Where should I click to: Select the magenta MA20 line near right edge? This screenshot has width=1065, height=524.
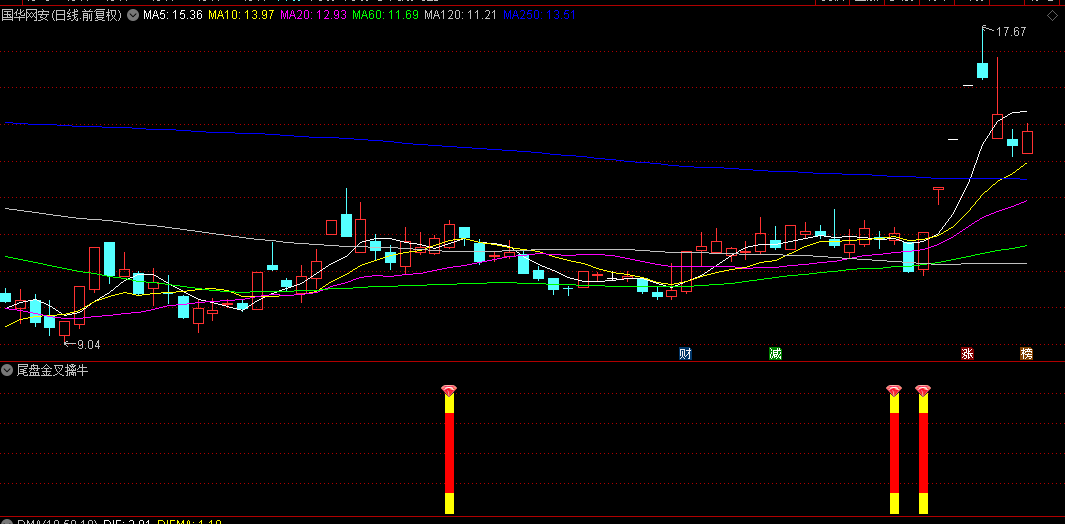click(998, 209)
